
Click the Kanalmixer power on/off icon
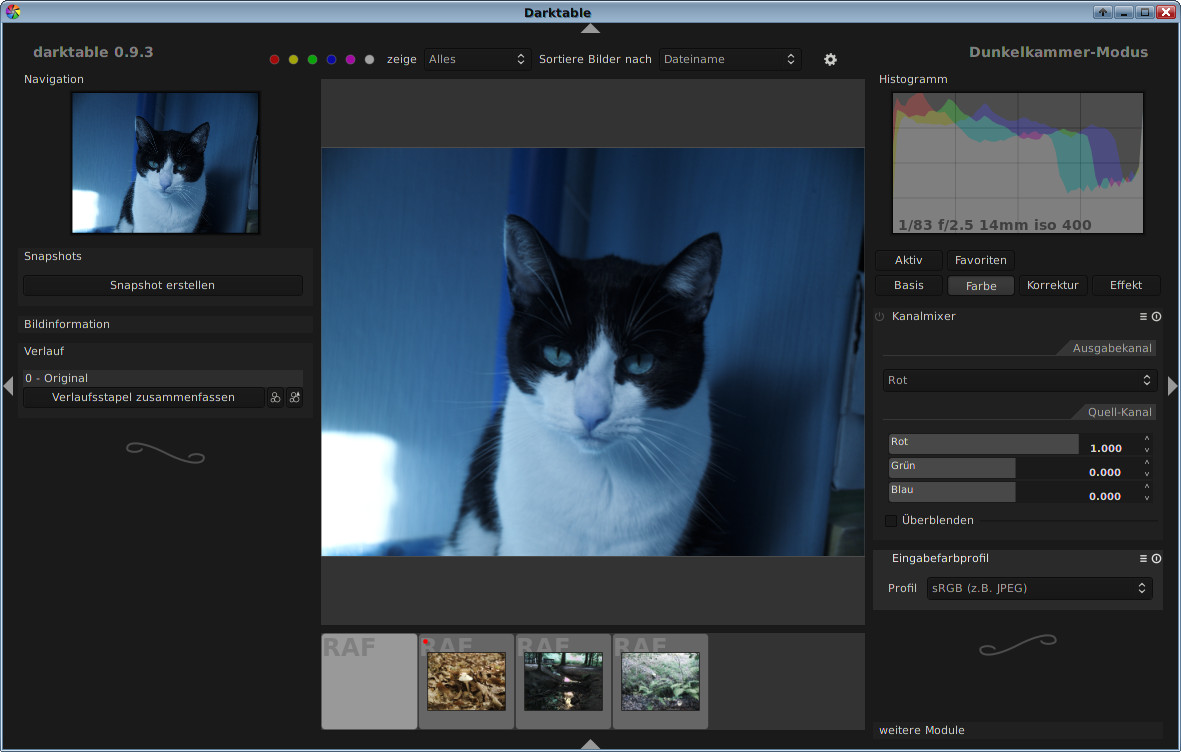click(880, 316)
